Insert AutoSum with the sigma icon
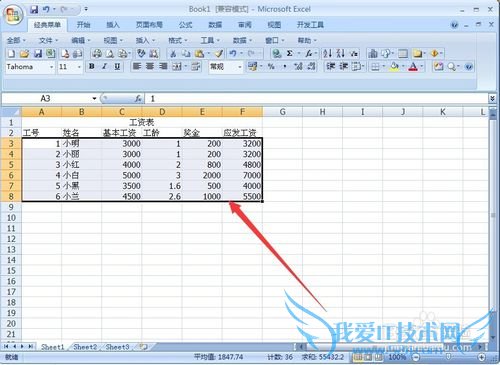Screen dimensions: 500x365 pyautogui.click(x=290, y=53)
